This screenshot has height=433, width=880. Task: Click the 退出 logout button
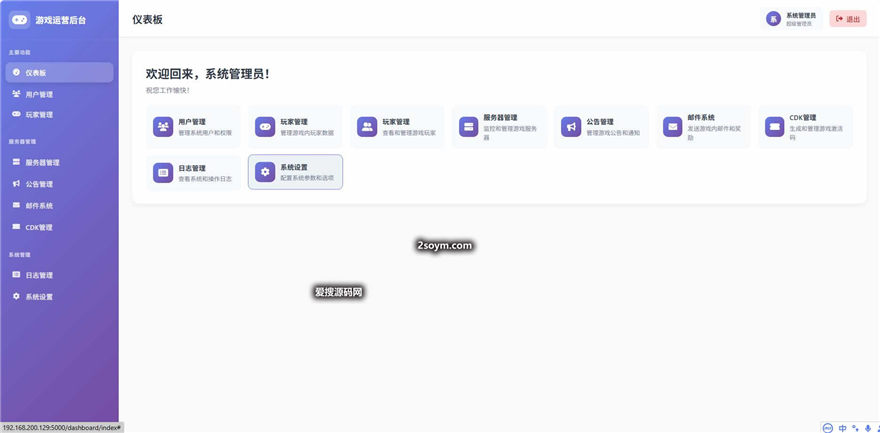(x=848, y=19)
